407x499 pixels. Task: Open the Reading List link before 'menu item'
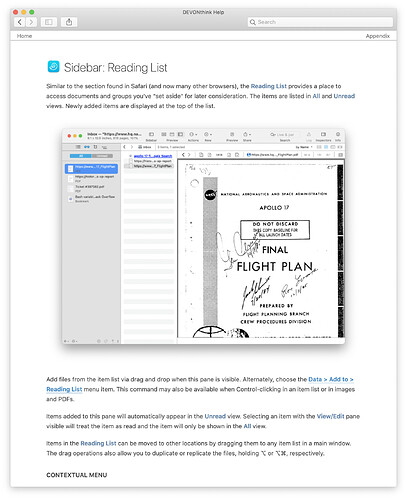tap(64, 389)
